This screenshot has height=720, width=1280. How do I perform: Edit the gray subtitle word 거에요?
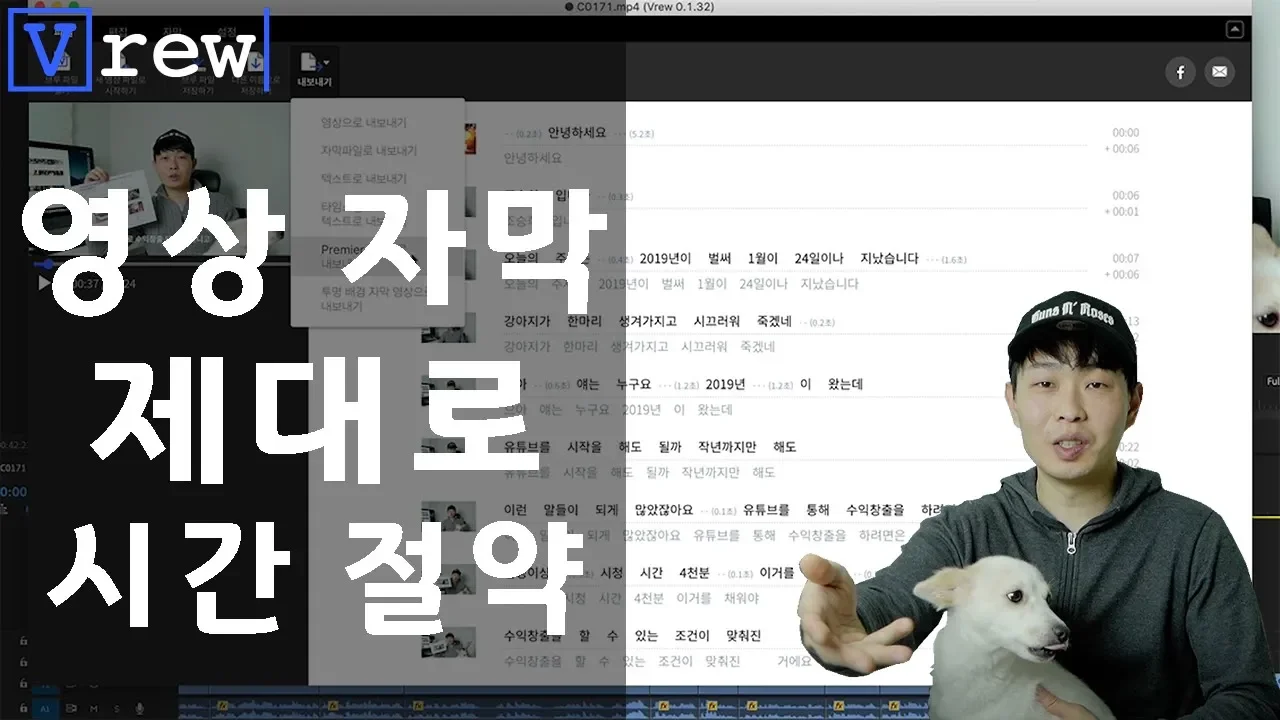pyautogui.click(x=794, y=662)
